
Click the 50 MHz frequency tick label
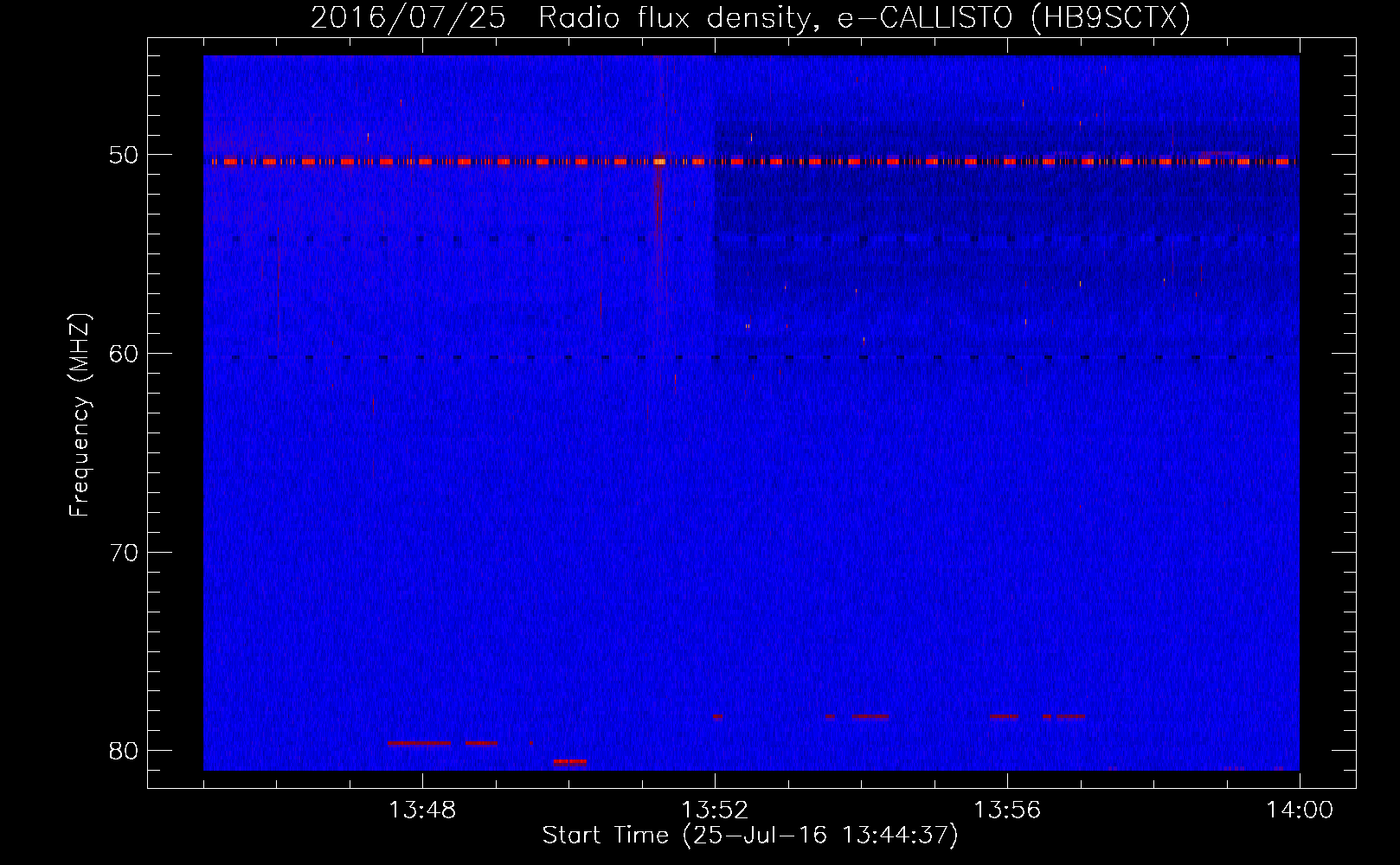(x=125, y=156)
